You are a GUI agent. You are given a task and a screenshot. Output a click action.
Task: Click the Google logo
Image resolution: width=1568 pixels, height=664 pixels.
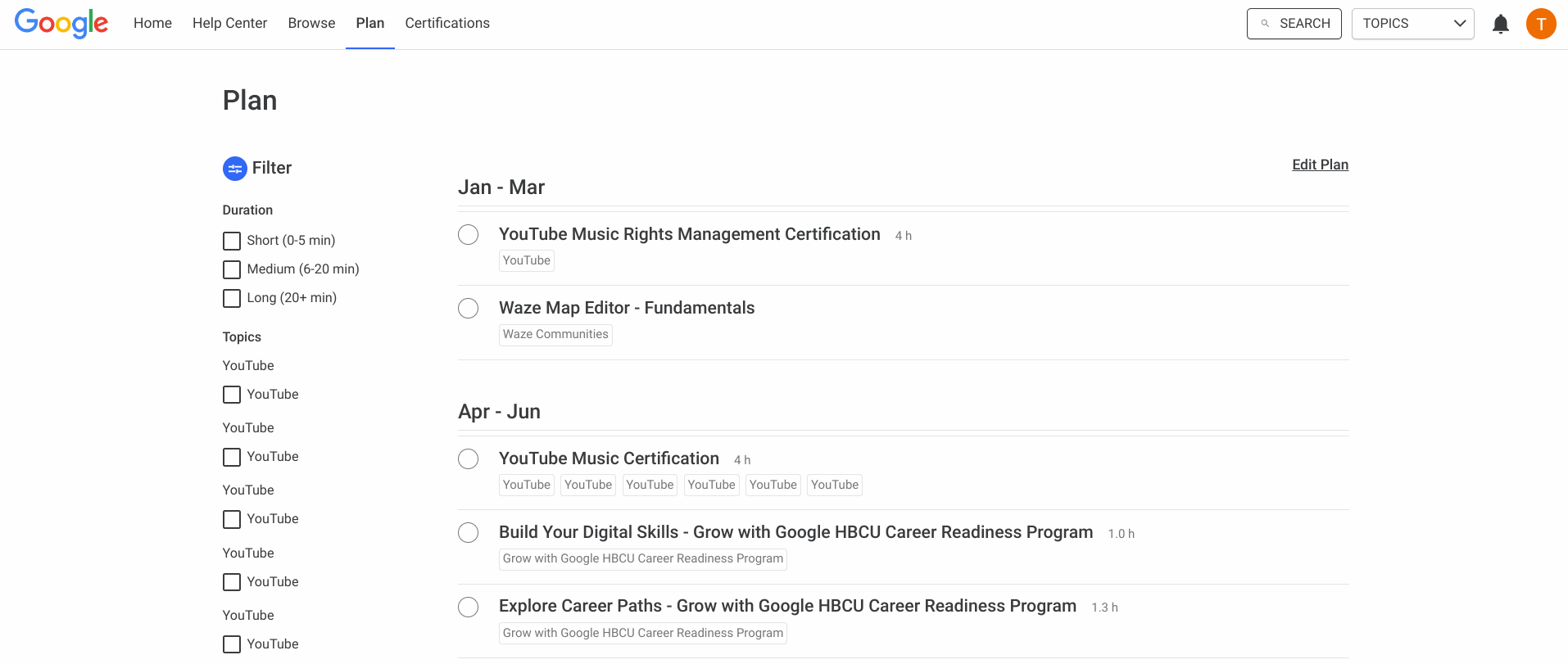pos(61,23)
